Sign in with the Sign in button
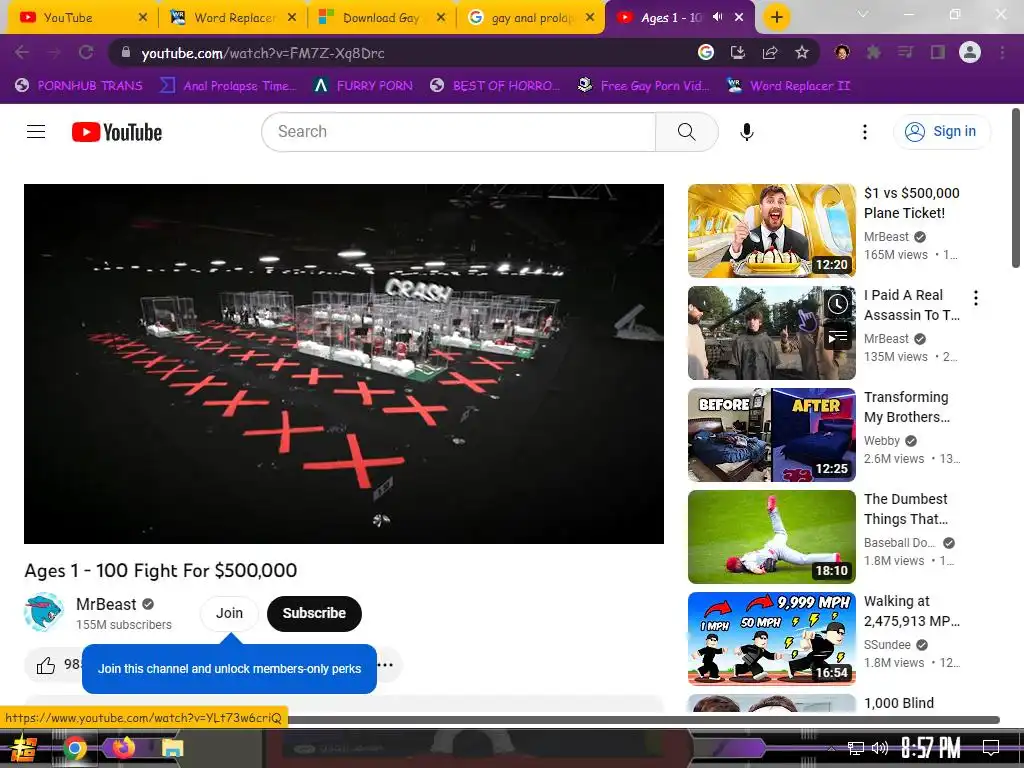The width and height of the screenshot is (1024, 768). pyautogui.click(x=941, y=131)
